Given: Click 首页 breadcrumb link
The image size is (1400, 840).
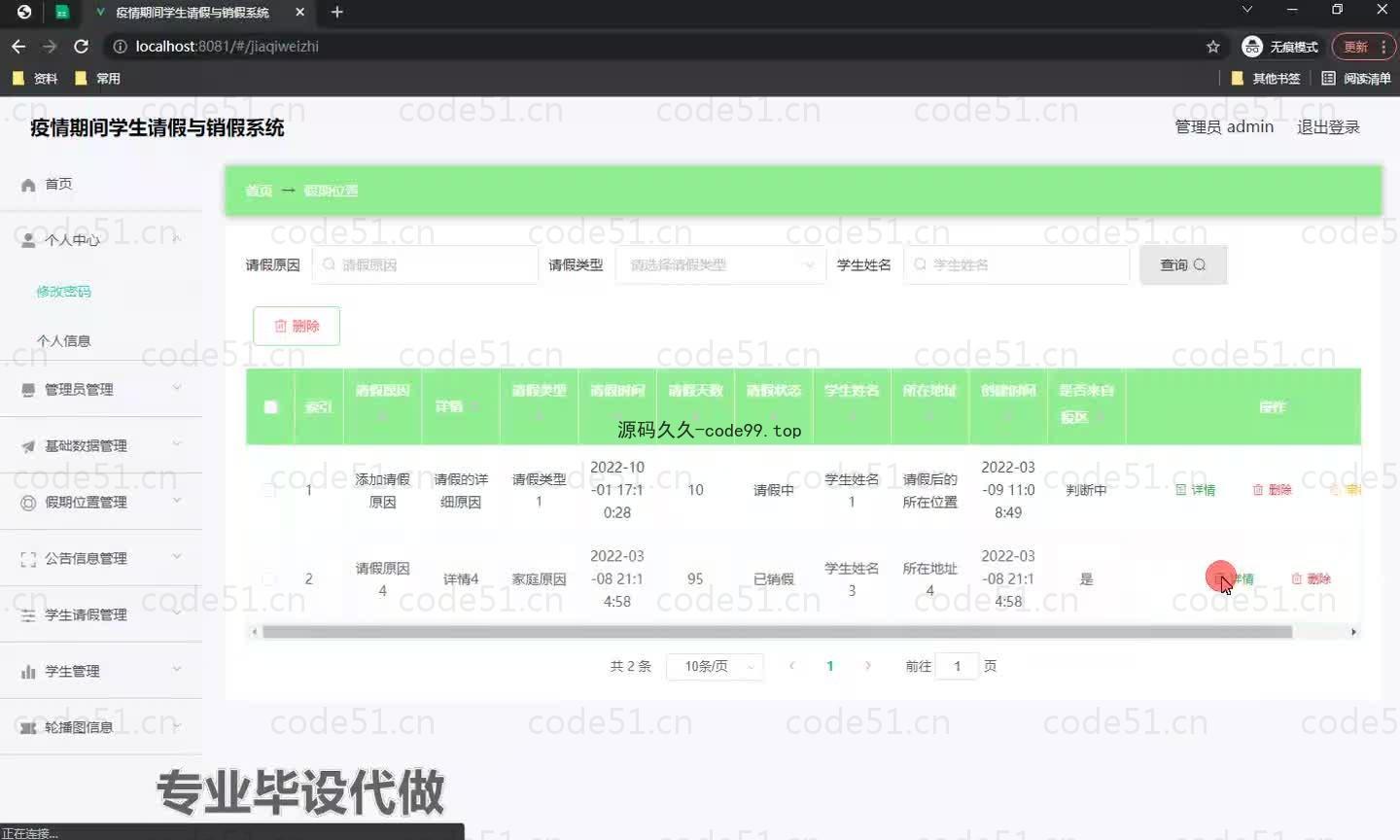Looking at the screenshot, I should tap(259, 191).
